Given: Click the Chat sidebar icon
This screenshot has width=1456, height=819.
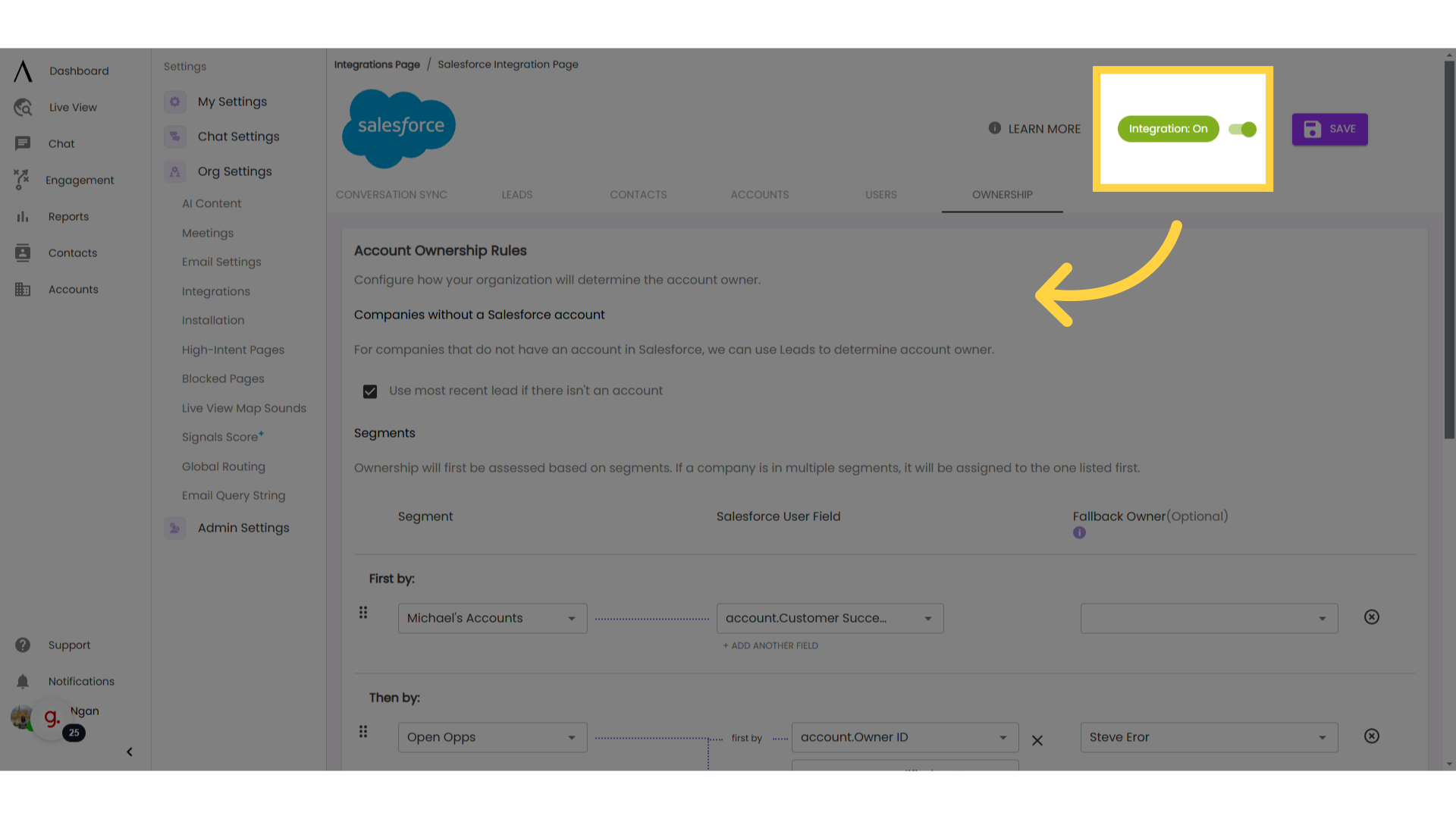Looking at the screenshot, I should pyautogui.click(x=22, y=143).
